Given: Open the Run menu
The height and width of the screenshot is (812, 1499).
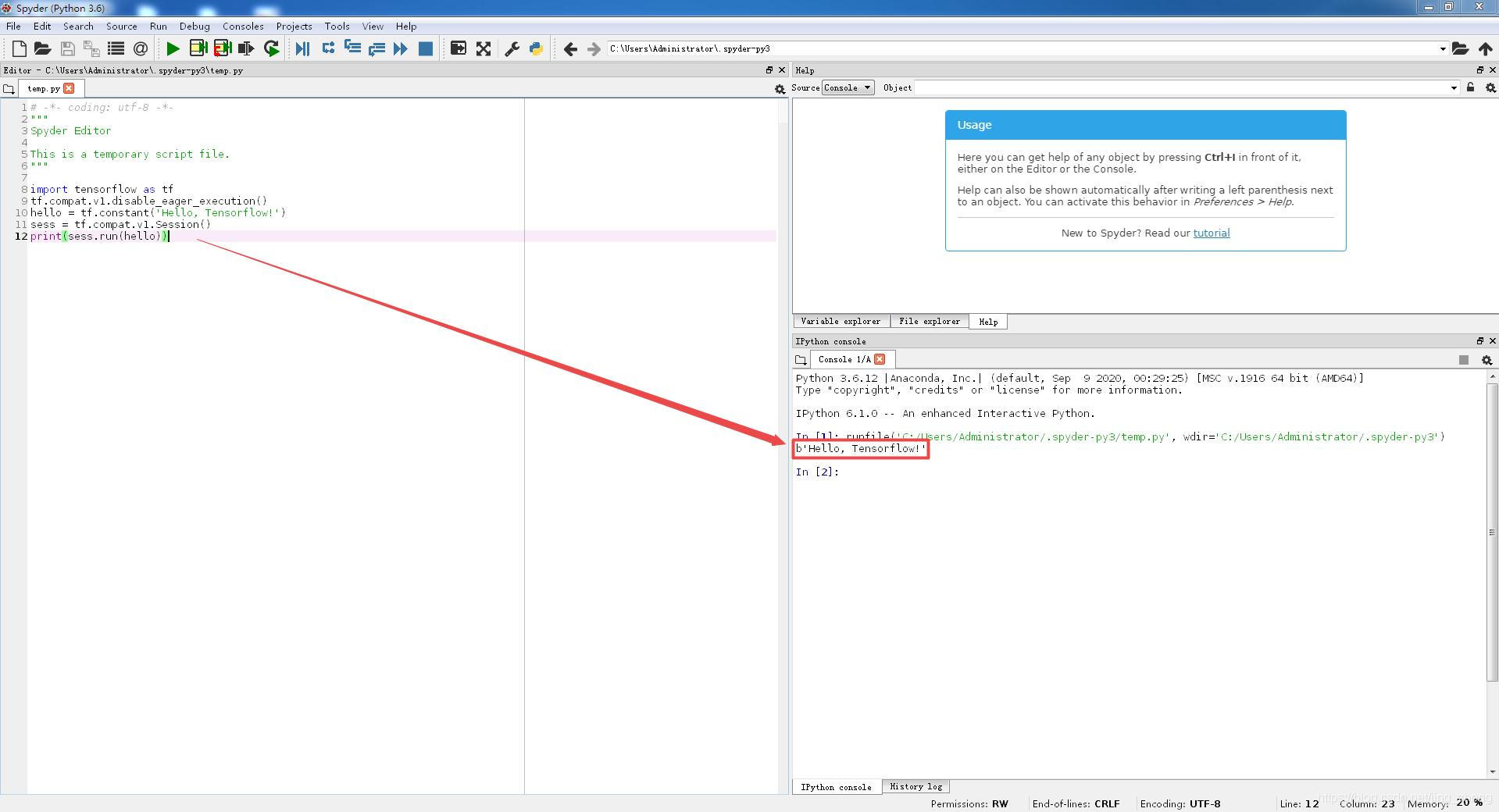Looking at the screenshot, I should [x=158, y=26].
